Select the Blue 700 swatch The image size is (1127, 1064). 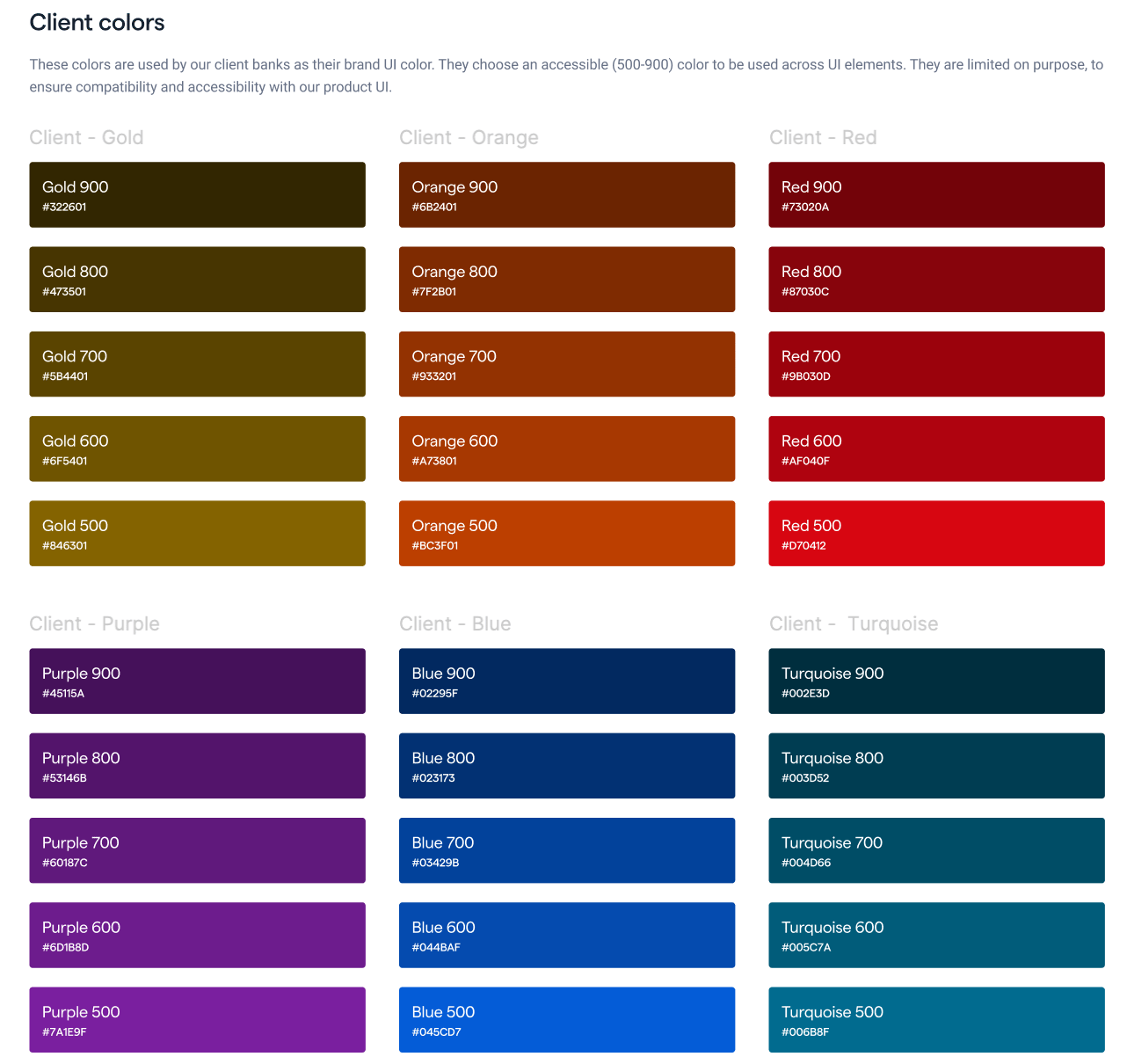[566, 850]
